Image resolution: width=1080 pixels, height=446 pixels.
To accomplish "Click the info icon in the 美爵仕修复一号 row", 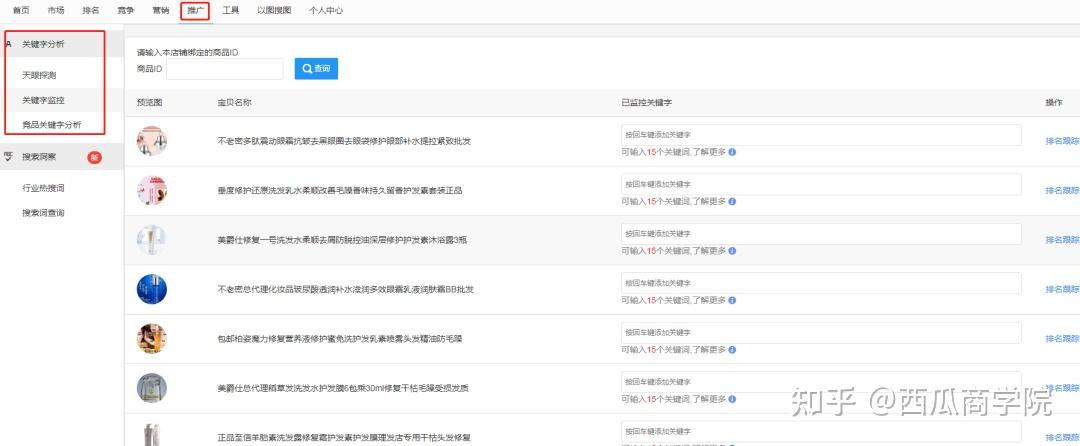I will [732, 251].
